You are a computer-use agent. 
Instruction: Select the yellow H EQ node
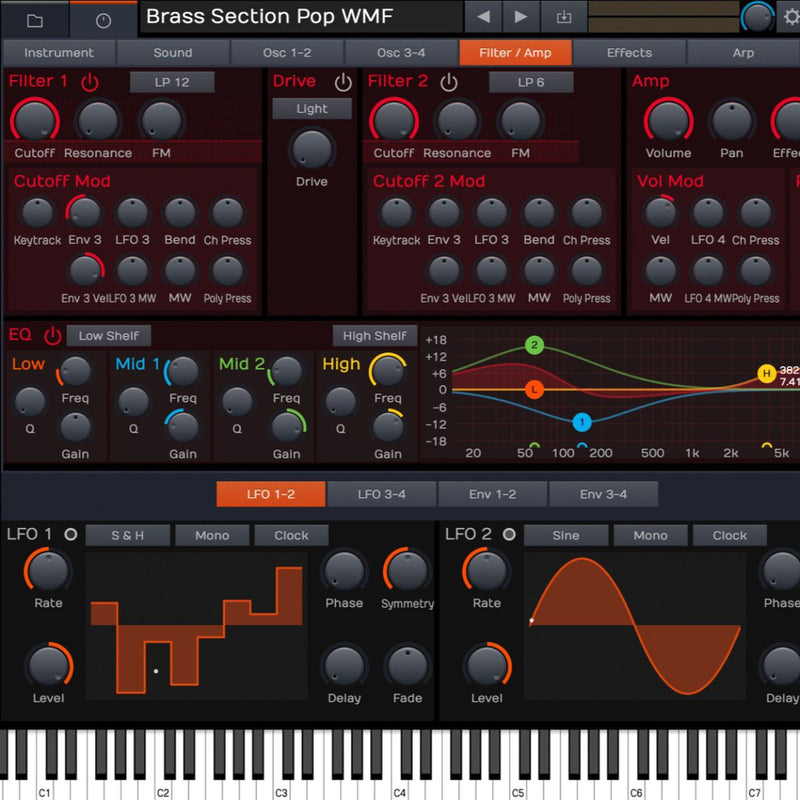767,374
